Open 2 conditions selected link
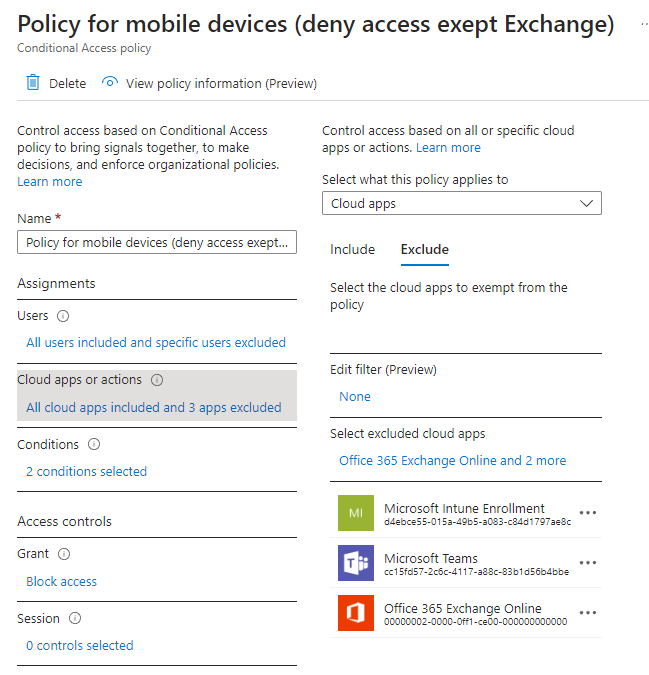This screenshot has width=649, height=675. click(87, 471)
